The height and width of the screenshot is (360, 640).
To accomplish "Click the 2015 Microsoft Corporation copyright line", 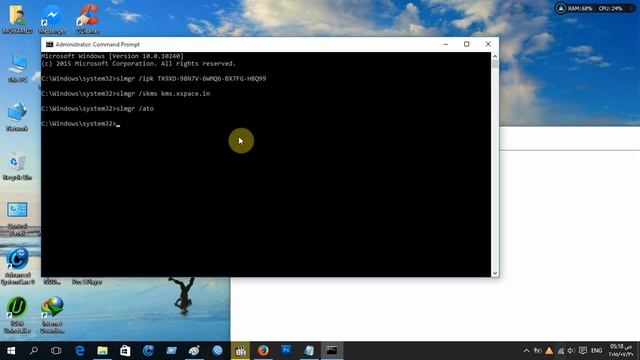I will 139,64.
